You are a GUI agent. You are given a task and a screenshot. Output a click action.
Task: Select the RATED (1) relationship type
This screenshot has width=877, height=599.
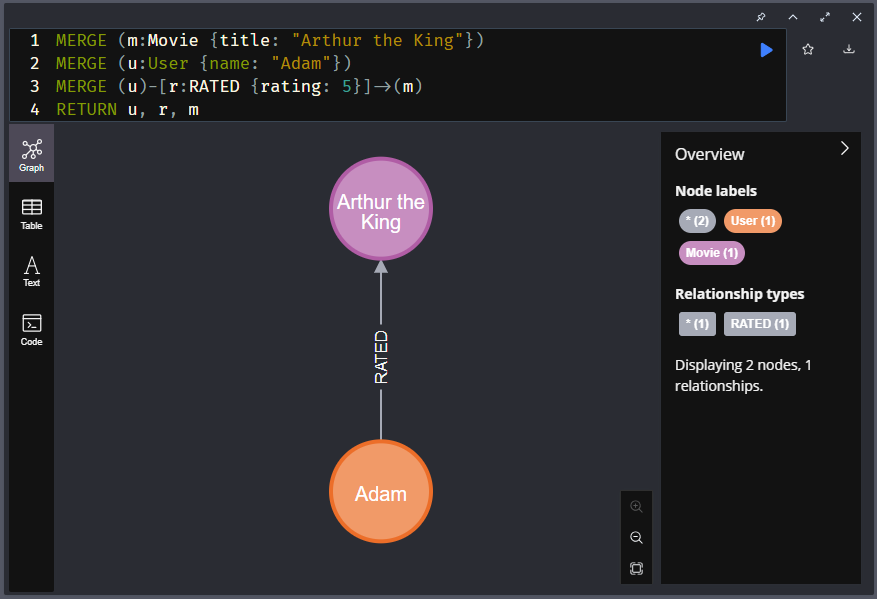(760, 324)
